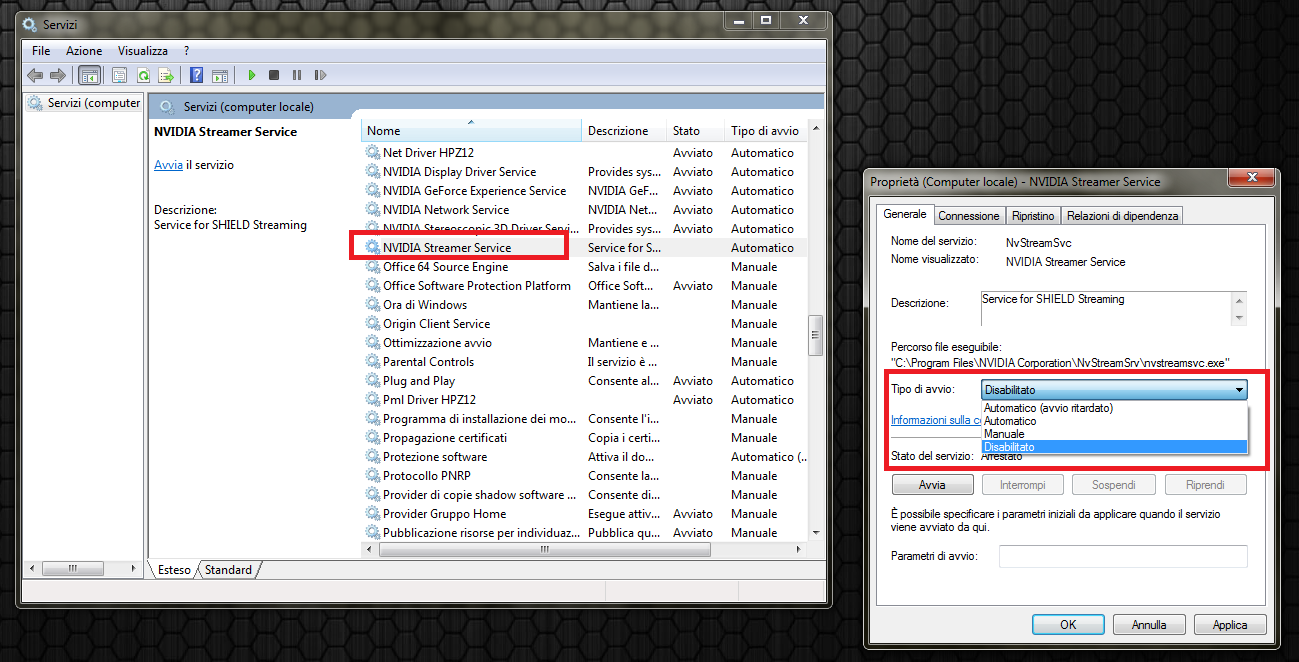Sort services by the Stato column header
The width and height of the screenshot is (1299, 662).
[695, 131]
